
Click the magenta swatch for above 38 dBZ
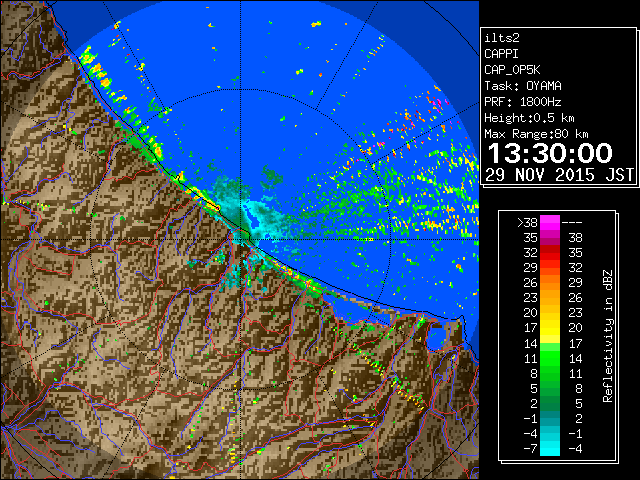point(550,222)
